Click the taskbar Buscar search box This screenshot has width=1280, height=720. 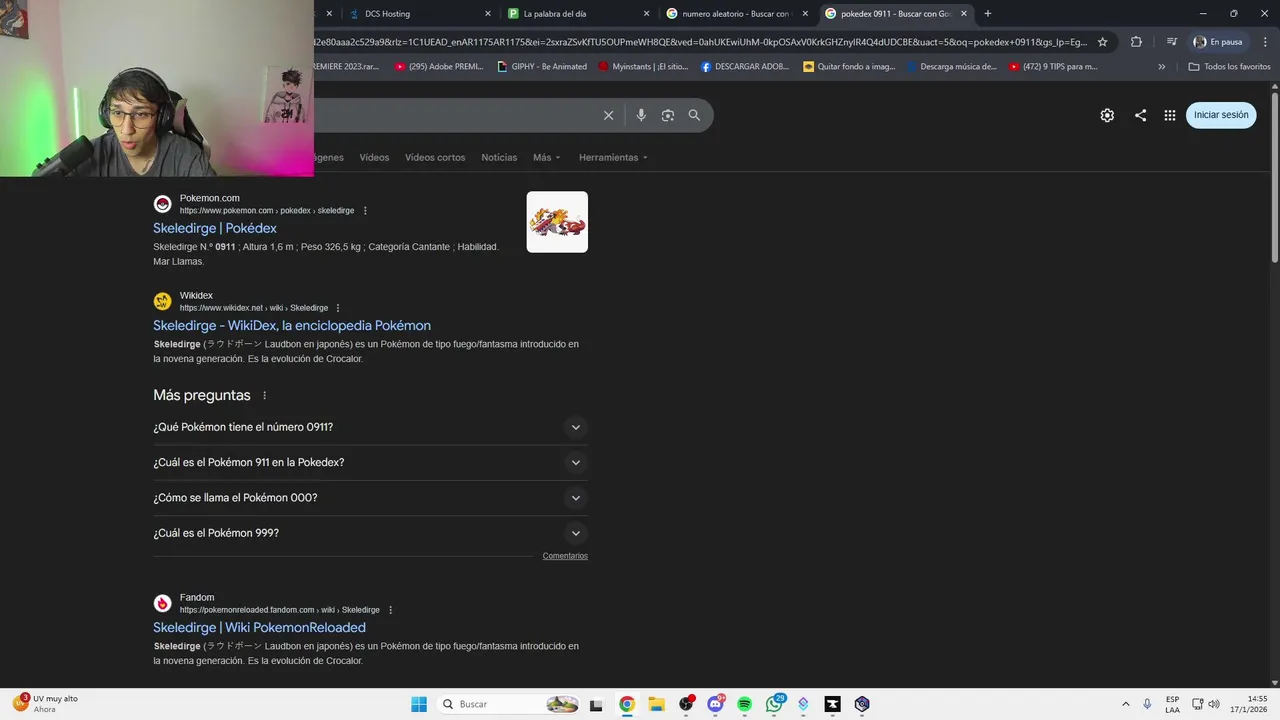(x=510, y=704)
